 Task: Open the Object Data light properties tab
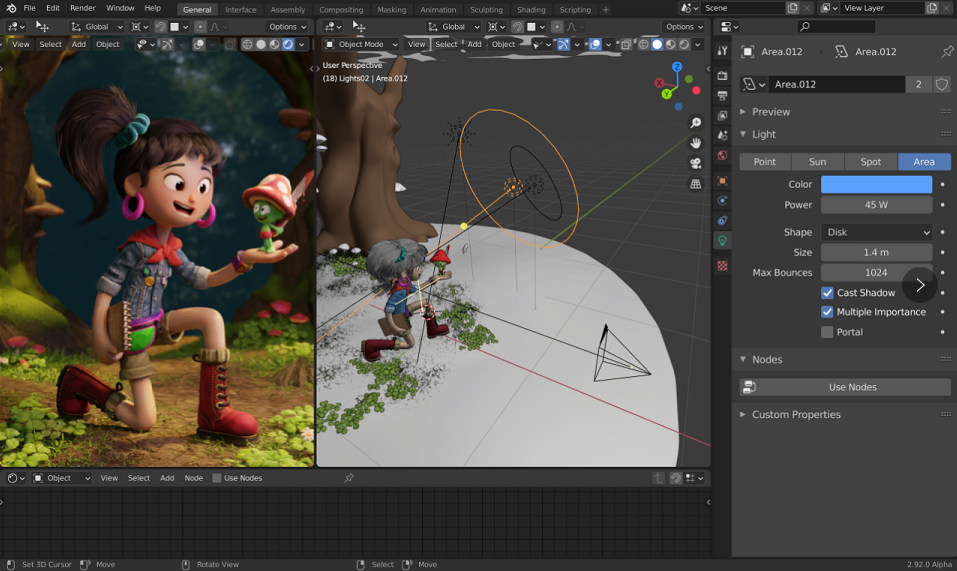click(723, 241)
